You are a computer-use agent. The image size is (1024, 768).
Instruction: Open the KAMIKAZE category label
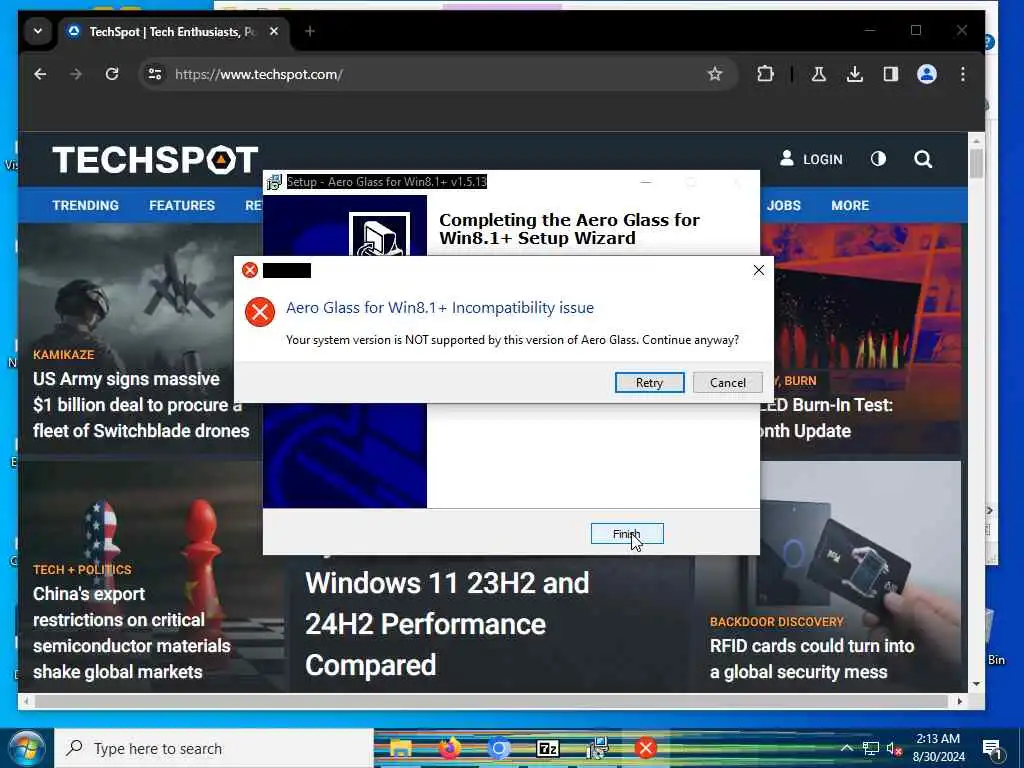coord(63,355)
